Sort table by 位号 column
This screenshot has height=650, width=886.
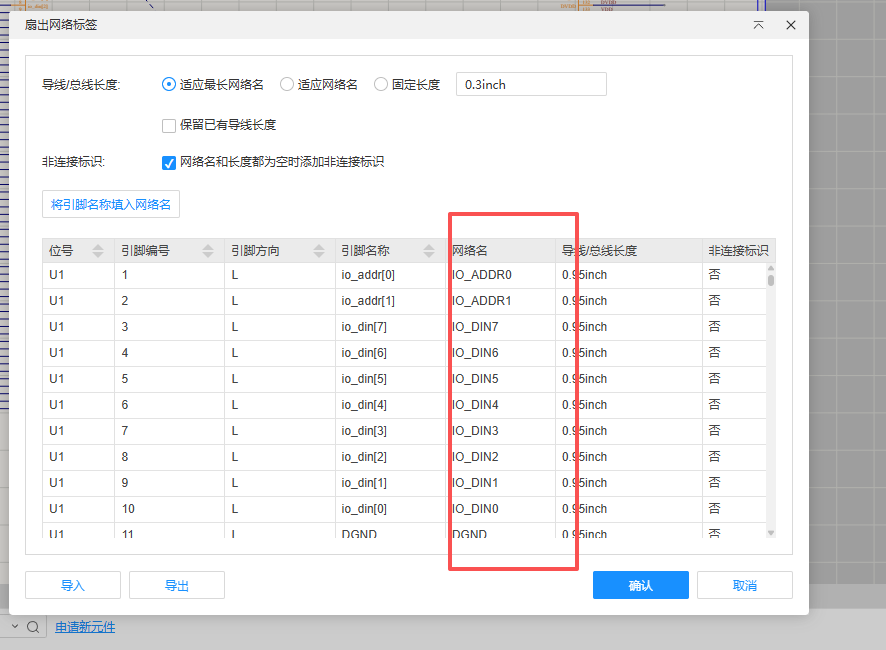[97, 251]
